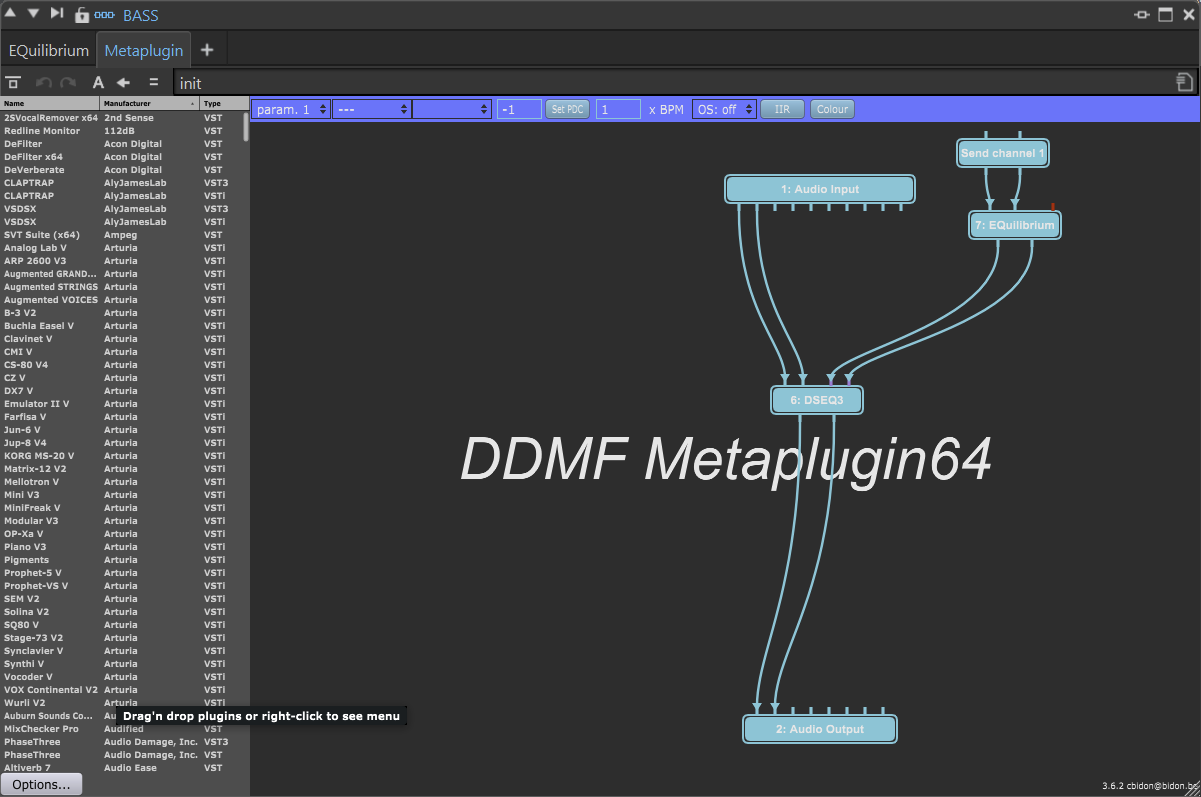
Task: Click the equals icon before the init field
Action: pos(152,82)
